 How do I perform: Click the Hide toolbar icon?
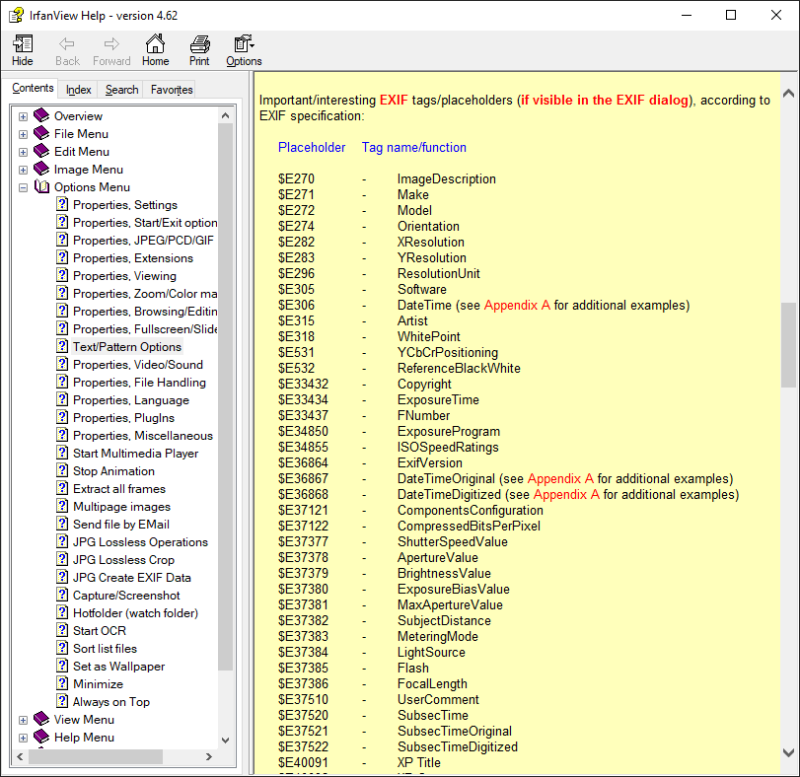pyautogui.click(x=22, y=44)
